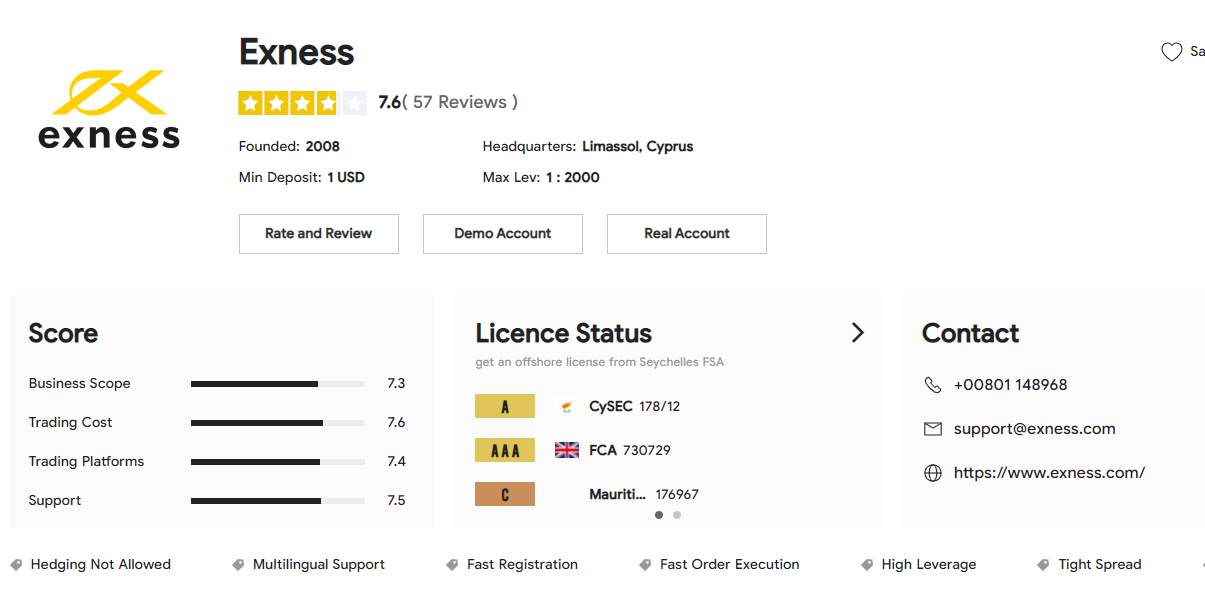Click the Support score bar
This screenshot has width=1205, height=597.
278,501
